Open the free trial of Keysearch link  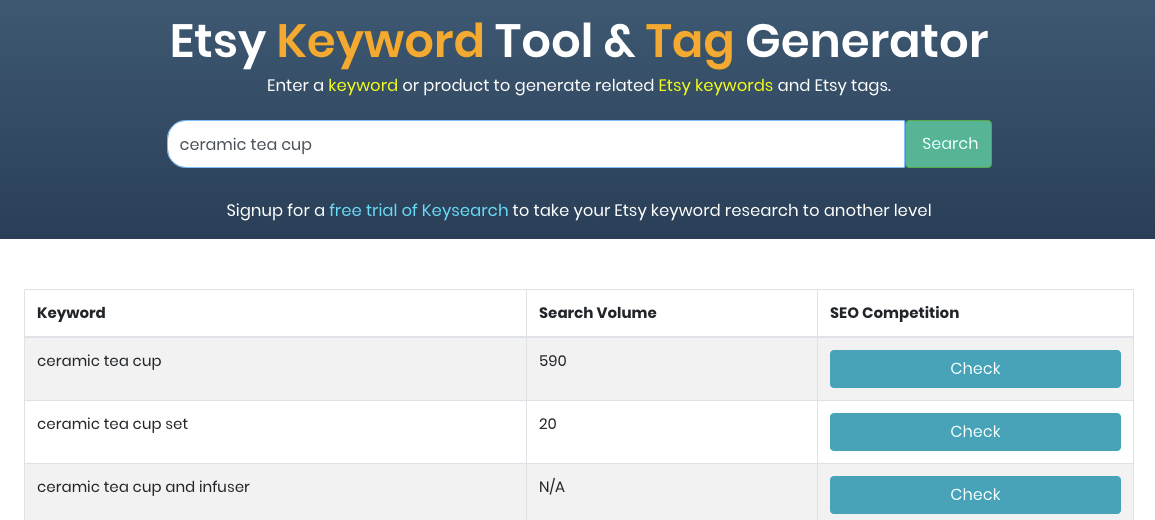418,211
